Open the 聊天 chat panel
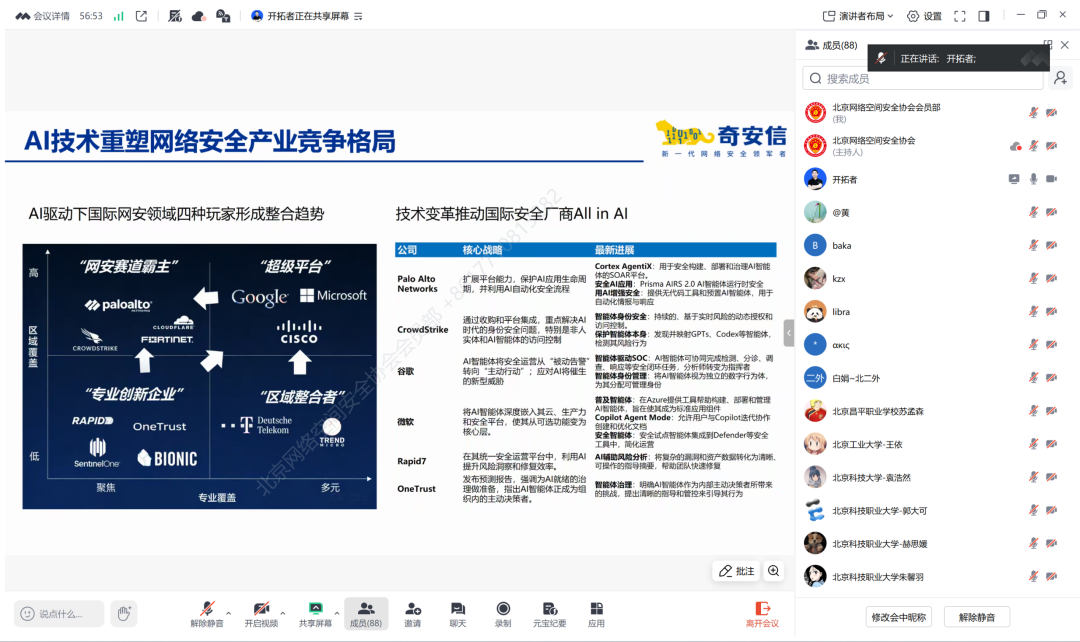 coord(458,614)
